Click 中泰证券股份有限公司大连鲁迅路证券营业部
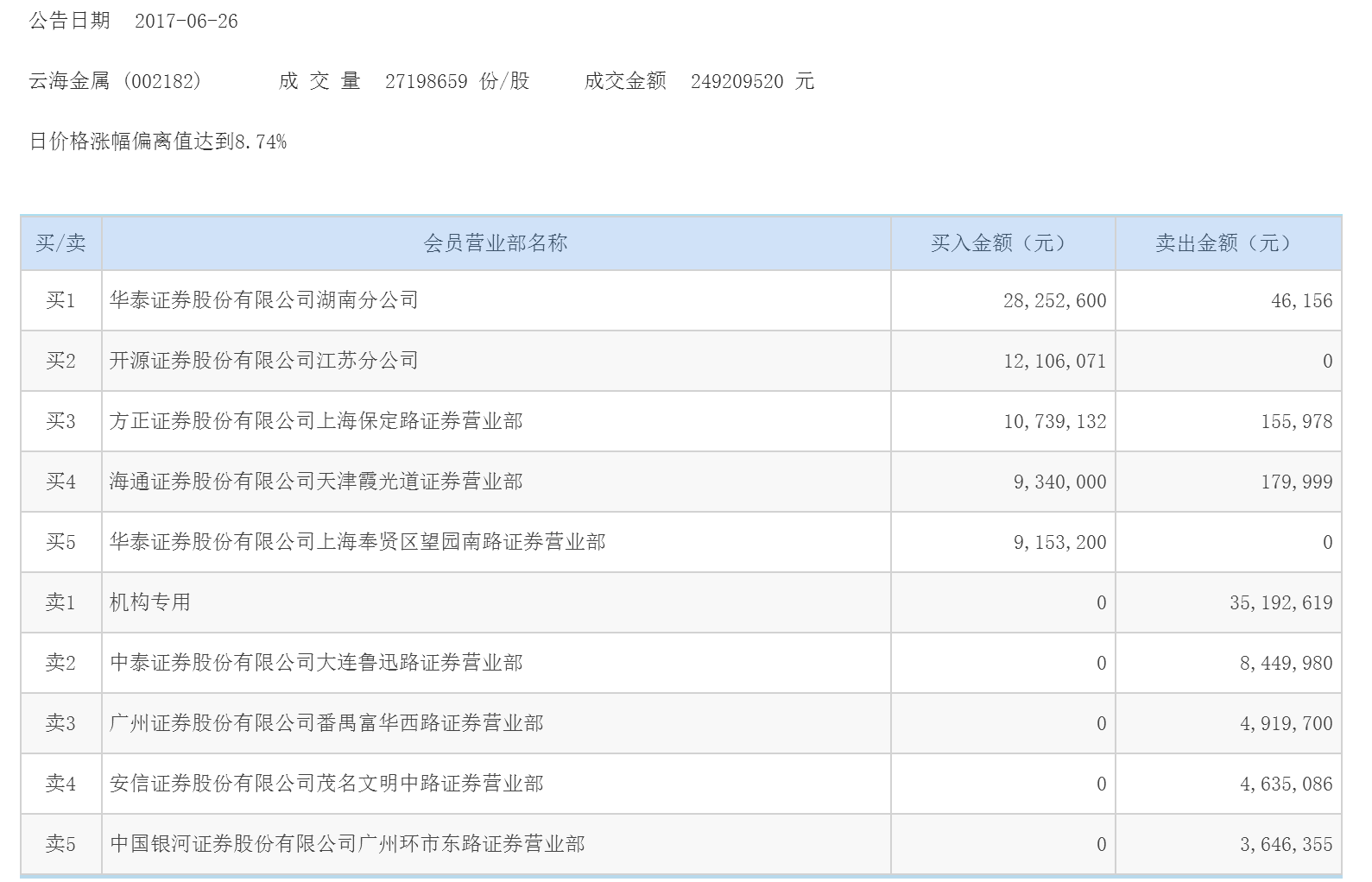Screen dimensions: 1372x882 click(316, 663)
